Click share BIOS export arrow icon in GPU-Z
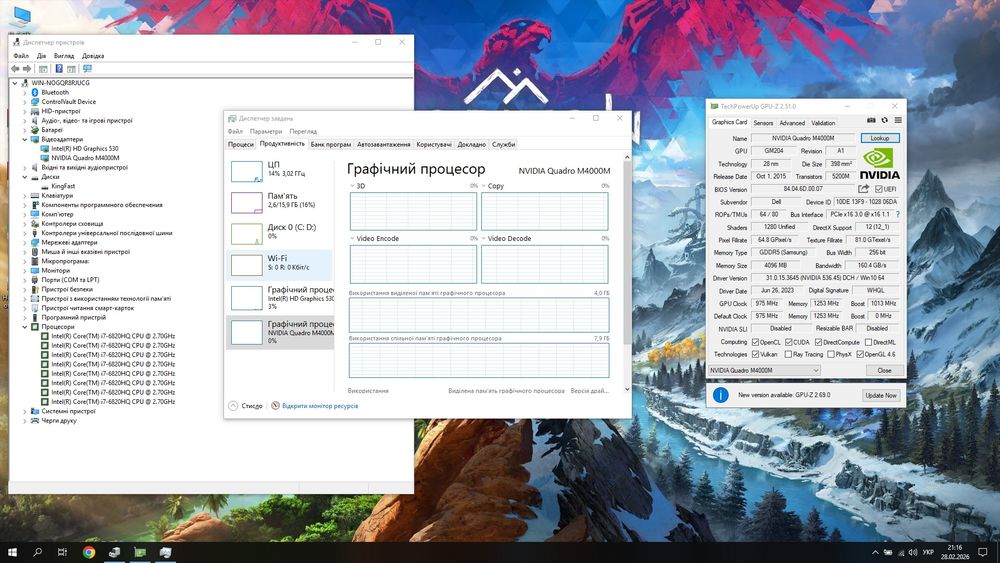 864,189
